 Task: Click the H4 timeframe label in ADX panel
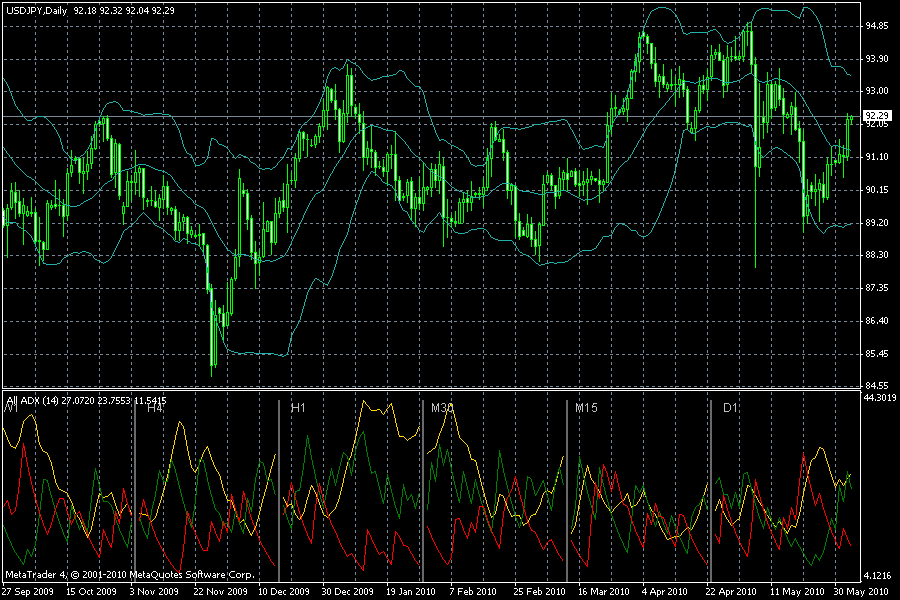coord(155,408)
